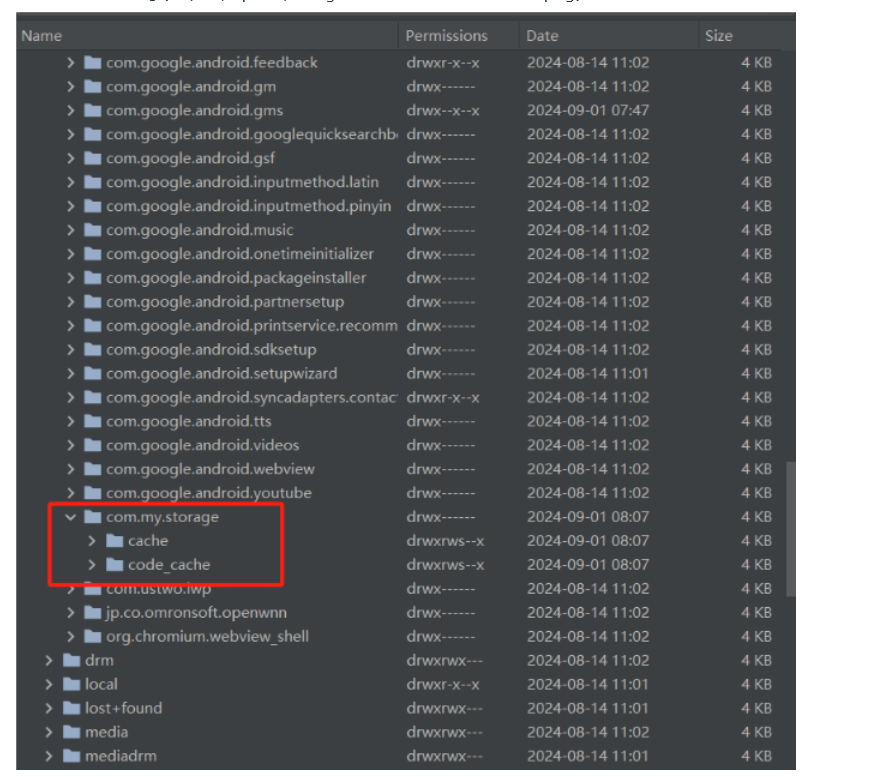Image resolution: width=871 pixels, height=777 pixels.
Task: Select the cache folder name
Action: pyautogui.click(x=148, y=541)
